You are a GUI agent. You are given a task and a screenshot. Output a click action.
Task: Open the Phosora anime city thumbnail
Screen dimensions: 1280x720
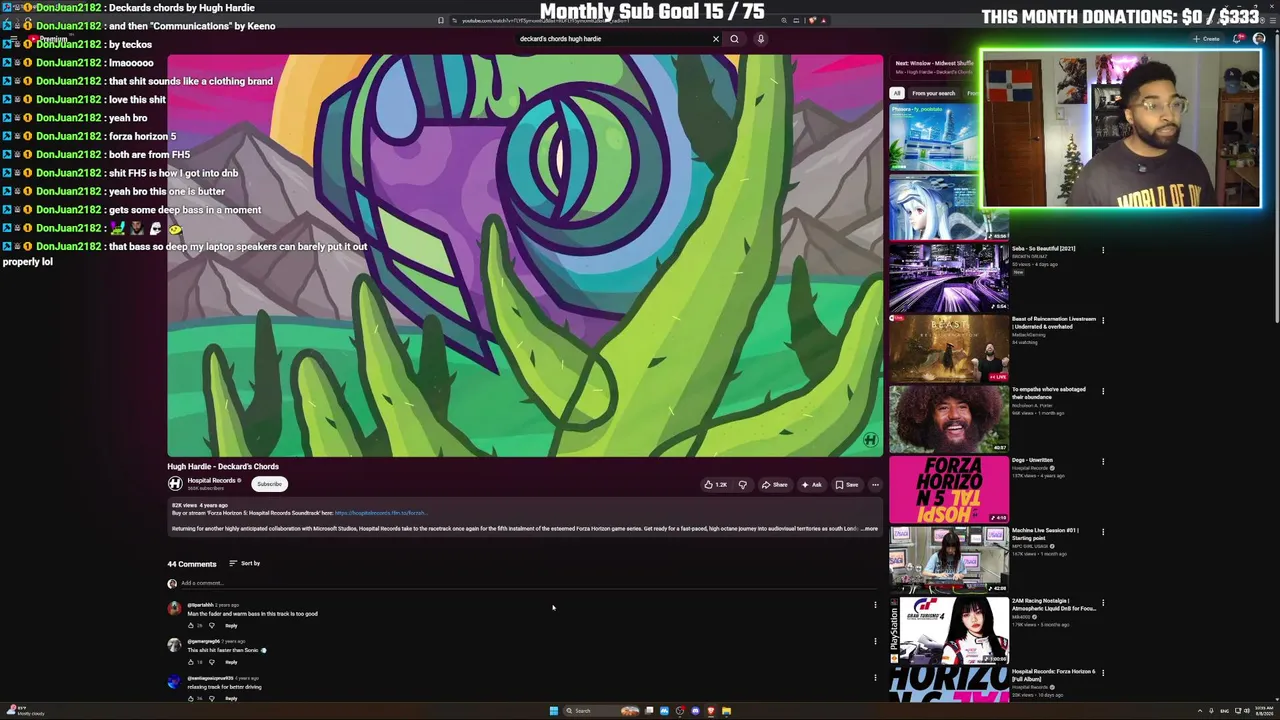tap(934, 138)
